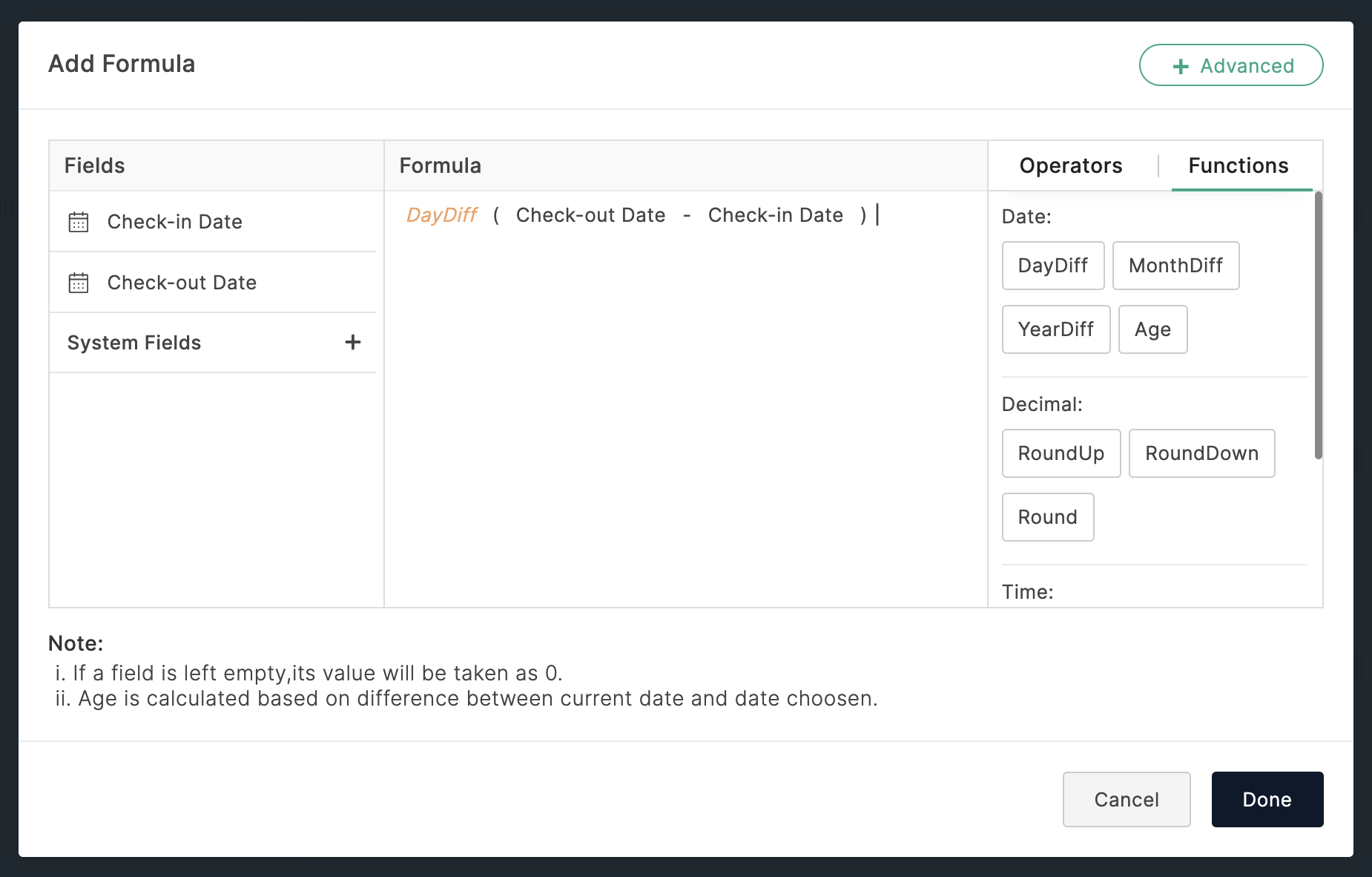Choose the Check-out Date field item
Screen dimensions: 1372x877
pyautogui.click(x=182, y=283)
